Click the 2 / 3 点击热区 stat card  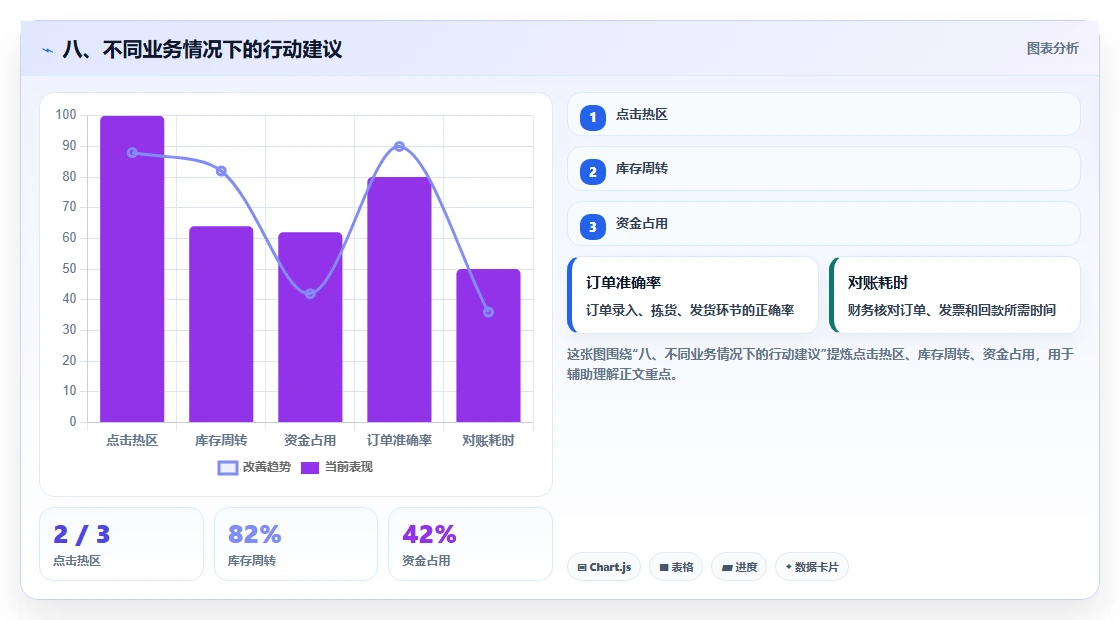[x=121, y=544]
